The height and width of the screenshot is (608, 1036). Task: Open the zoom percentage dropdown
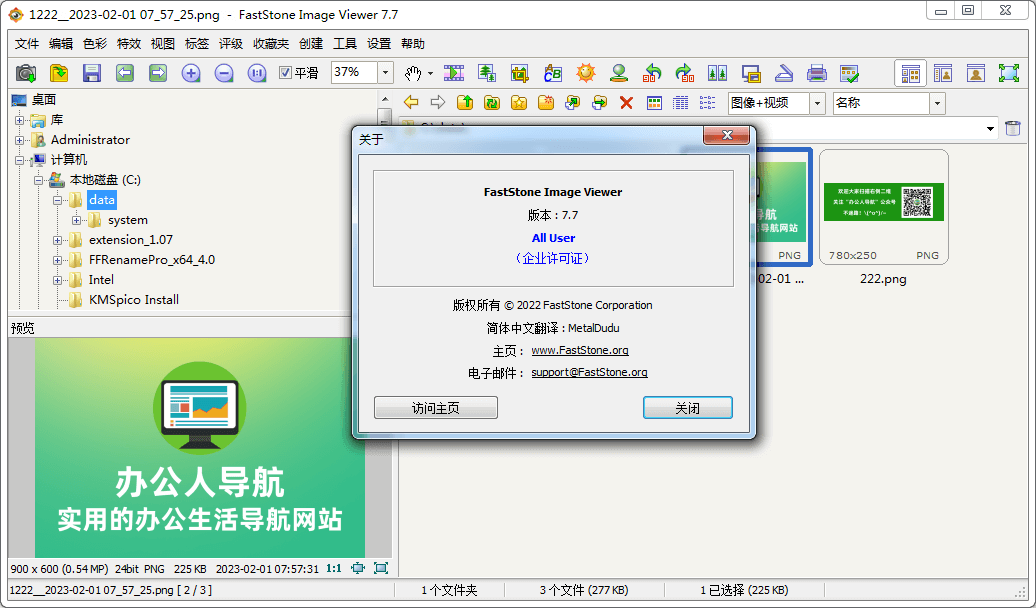coord(384,72)
